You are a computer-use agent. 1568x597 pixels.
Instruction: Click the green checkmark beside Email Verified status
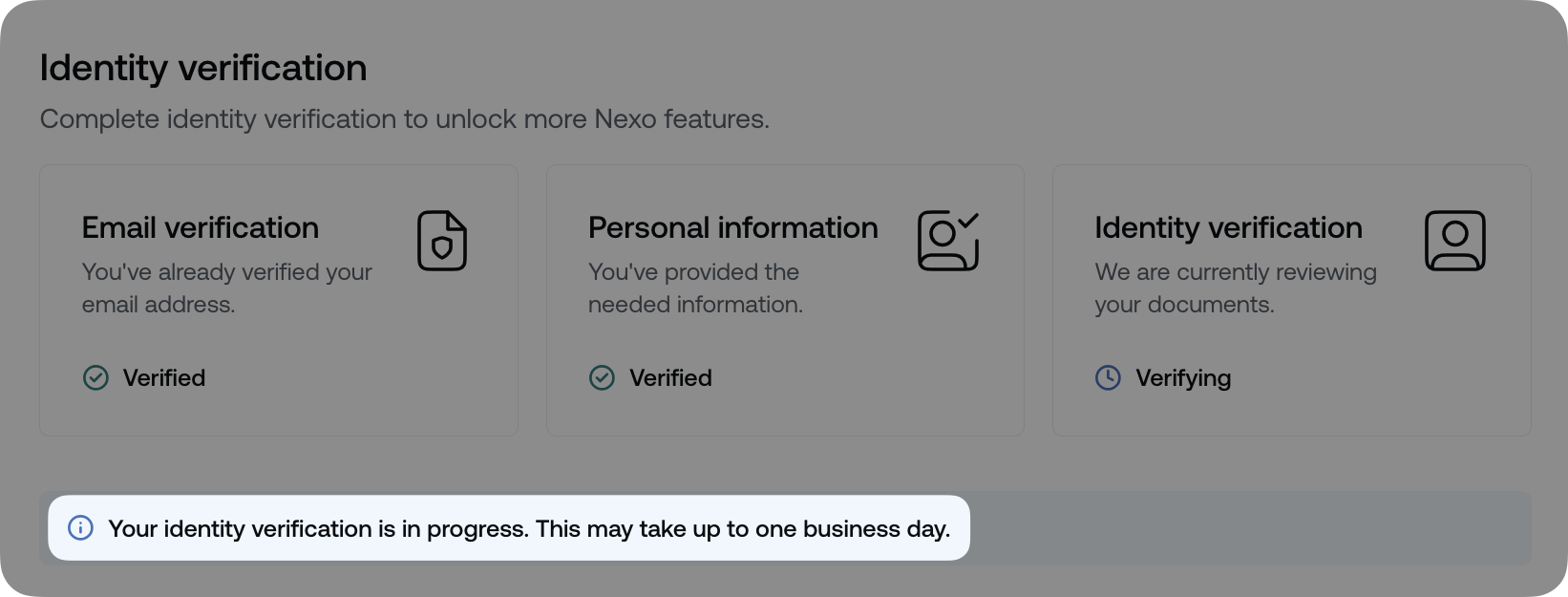[x=95, y=377]
